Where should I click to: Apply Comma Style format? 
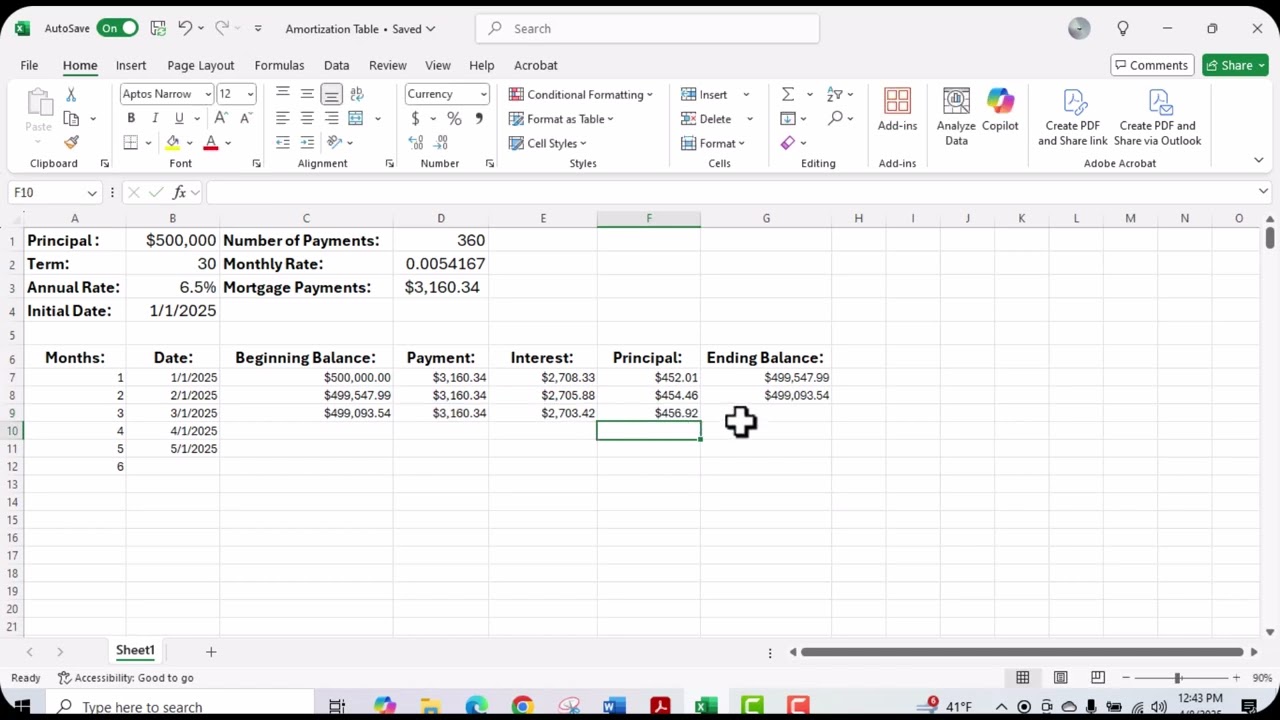(478, 118)
